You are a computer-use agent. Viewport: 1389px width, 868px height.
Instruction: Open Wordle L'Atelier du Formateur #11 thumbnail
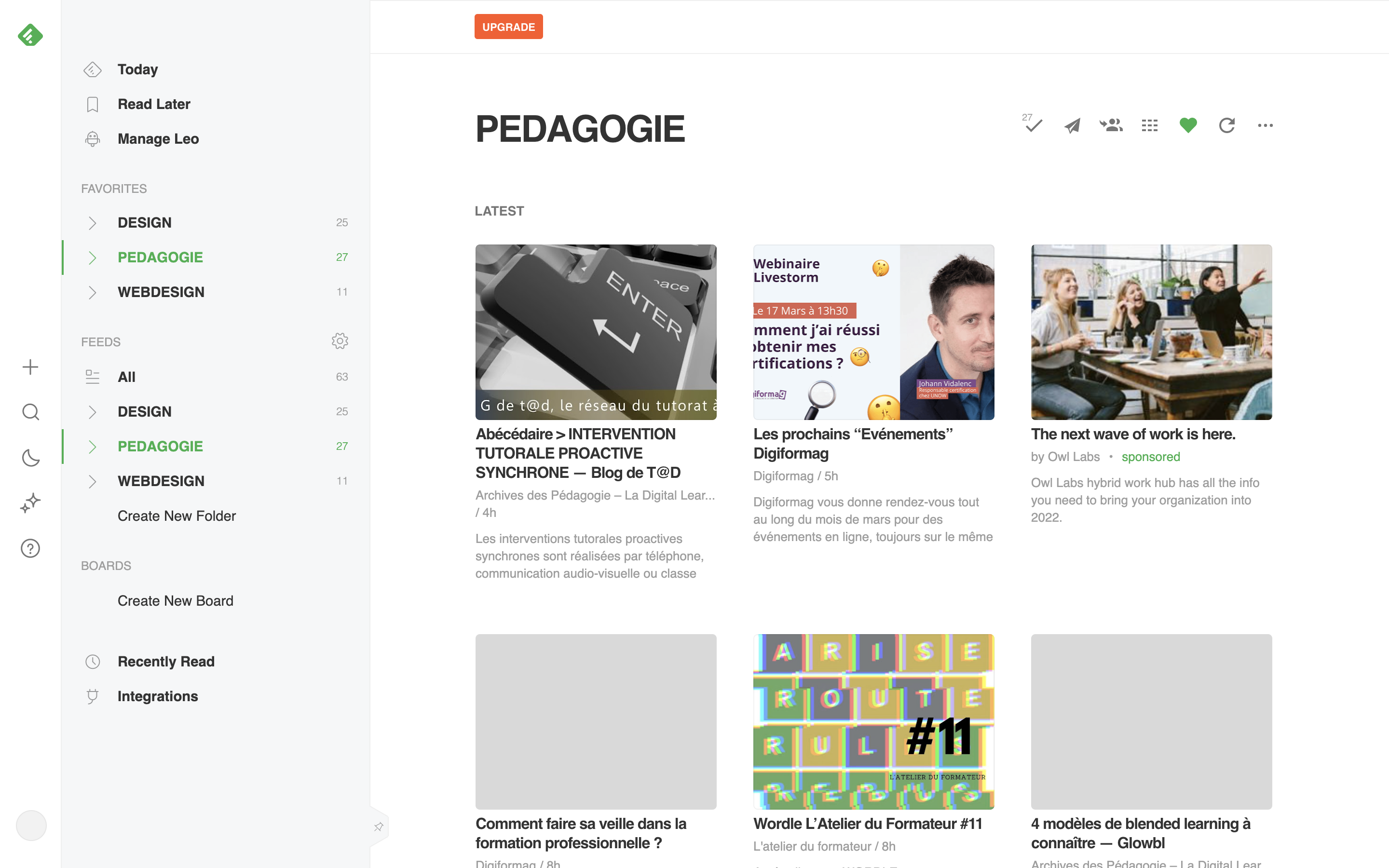[x=873, y=721]
